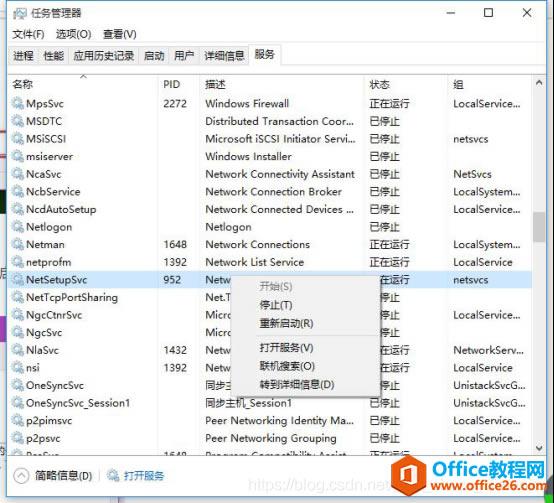Click the vertical scrollbar thumb
Image resolution: width=554 pixels, height=503 pixels.
click(x=539, y=227)
